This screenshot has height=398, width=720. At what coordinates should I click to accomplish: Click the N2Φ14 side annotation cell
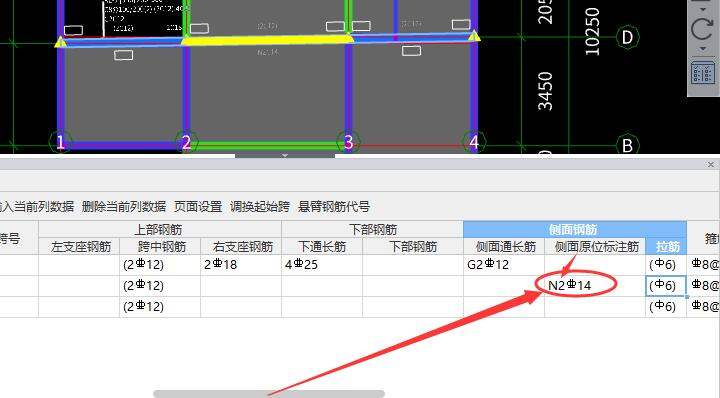click(x=595, y=286)
